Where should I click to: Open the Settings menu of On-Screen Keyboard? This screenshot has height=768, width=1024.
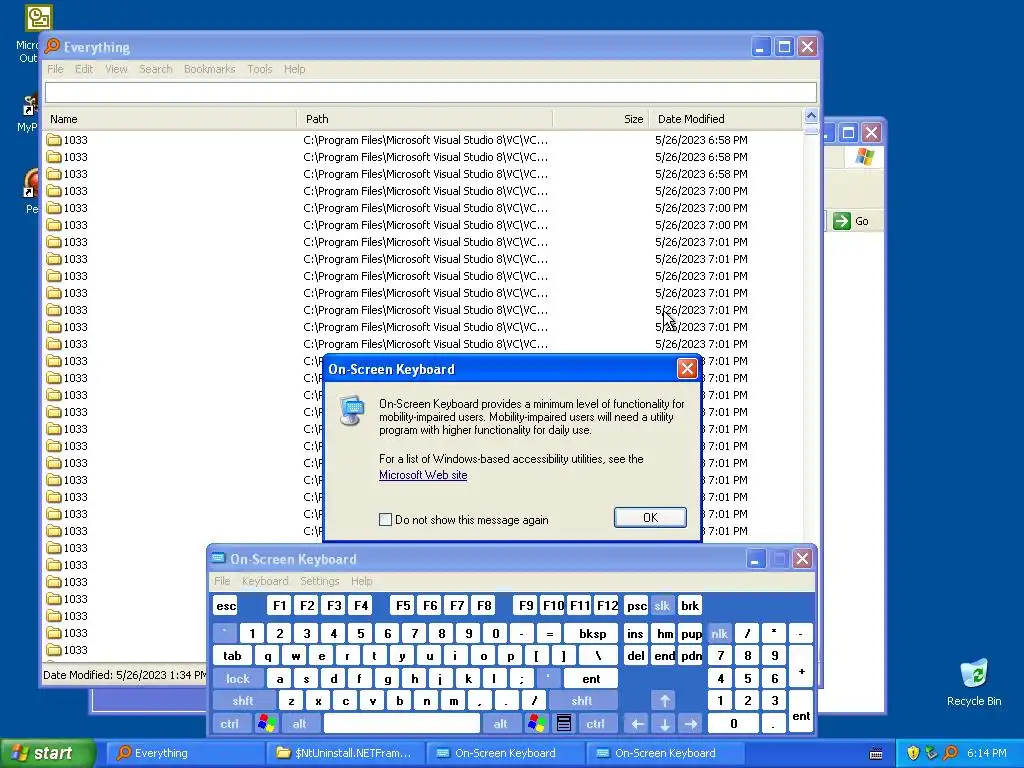pyautogui.click(x=319, y=581)
